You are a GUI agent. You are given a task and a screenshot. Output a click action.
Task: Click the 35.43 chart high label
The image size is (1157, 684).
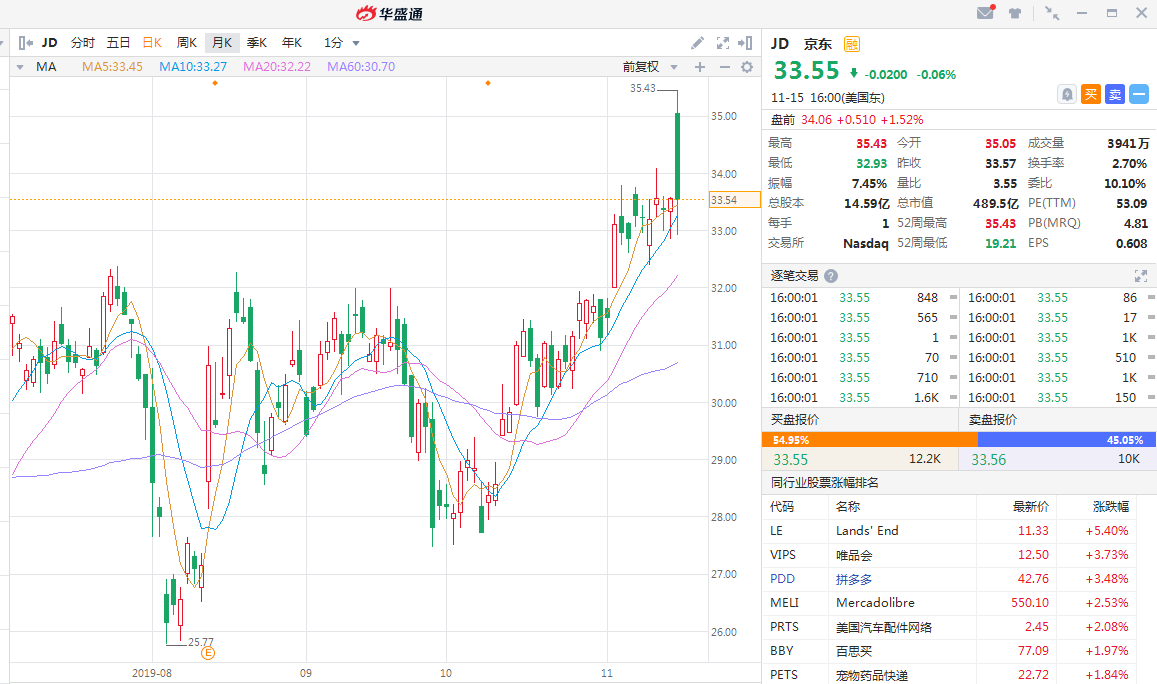click(643, 89)
